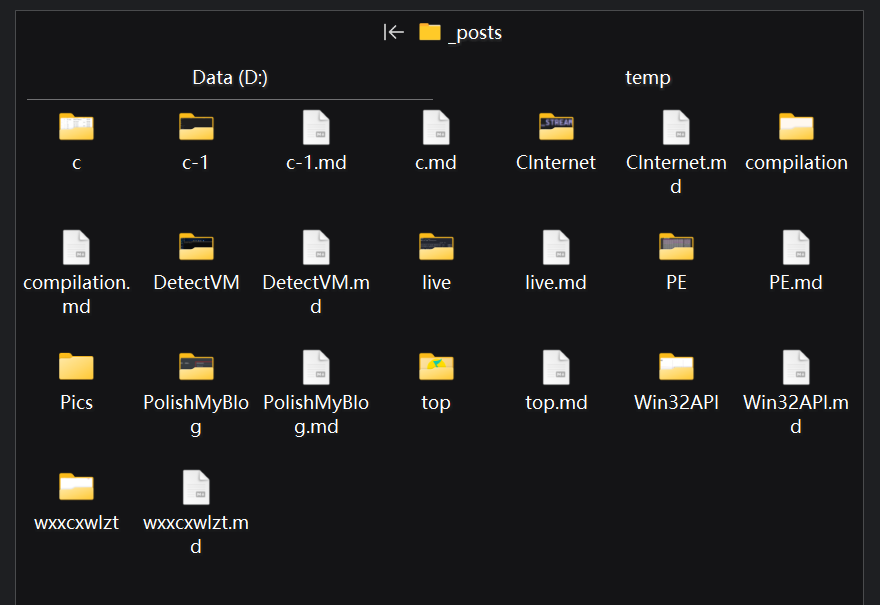Click the _posts folder title

(x=474, y=33)
